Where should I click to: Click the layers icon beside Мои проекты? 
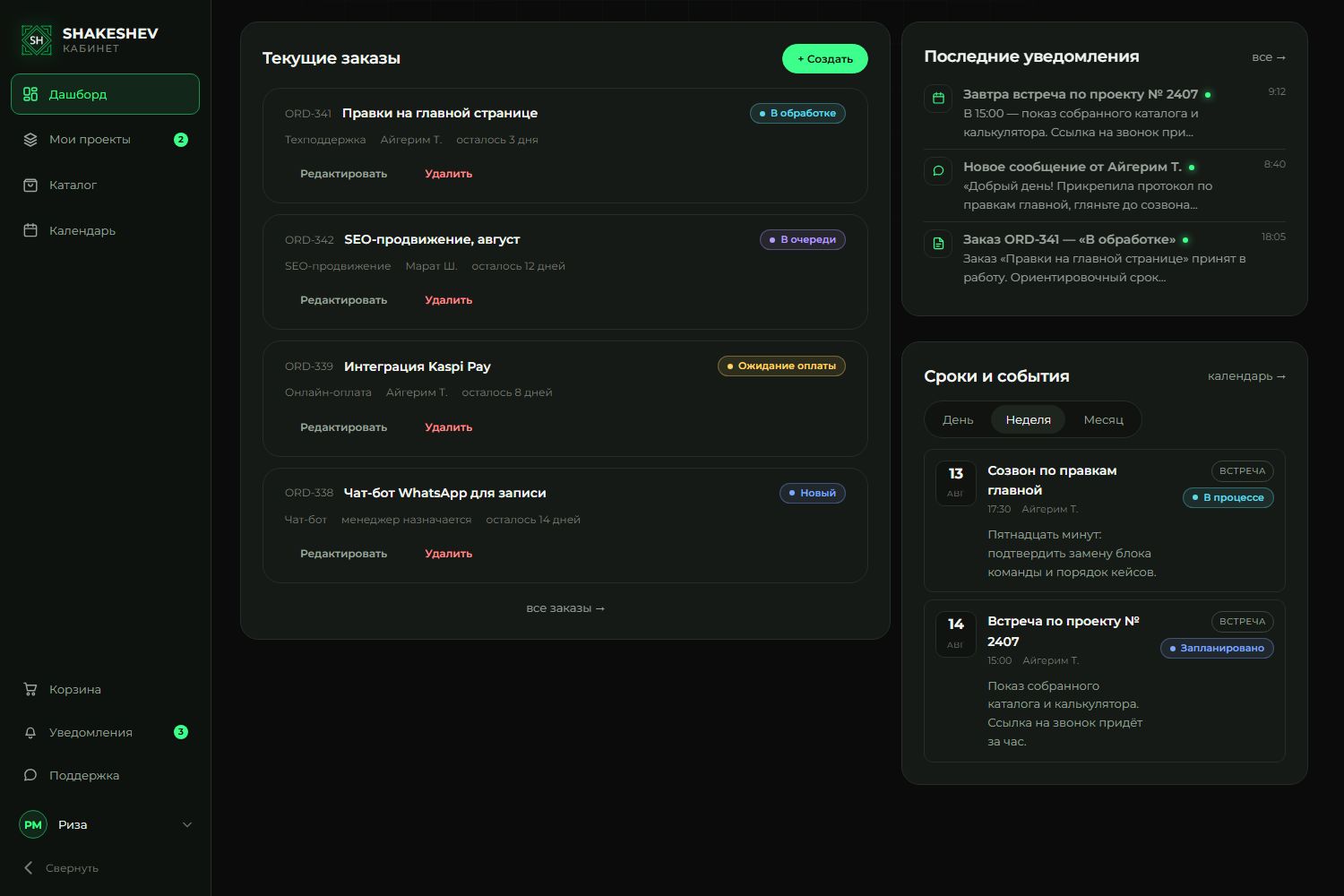click(x=30, y=140)
